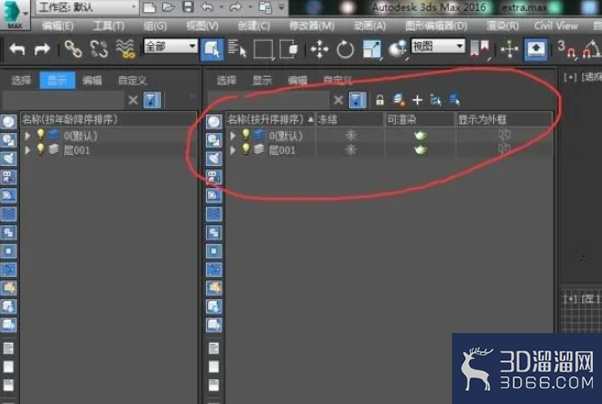Screen dimensions: 602x404
Task: Open the 全部 selection filter dropdown
Action: point(171,46)
